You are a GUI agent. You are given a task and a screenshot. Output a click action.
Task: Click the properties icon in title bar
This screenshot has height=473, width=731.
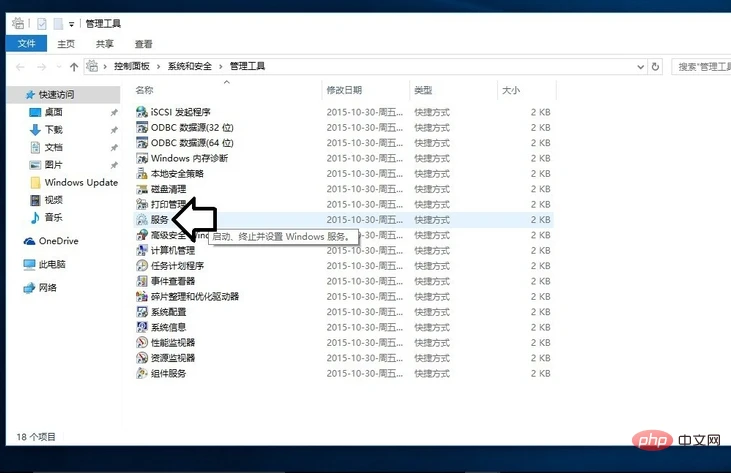tap(41, 23)
